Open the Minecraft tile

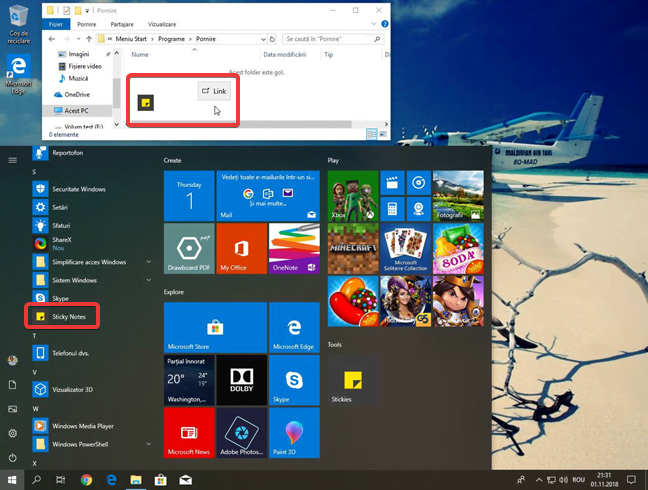click(353, 248)
